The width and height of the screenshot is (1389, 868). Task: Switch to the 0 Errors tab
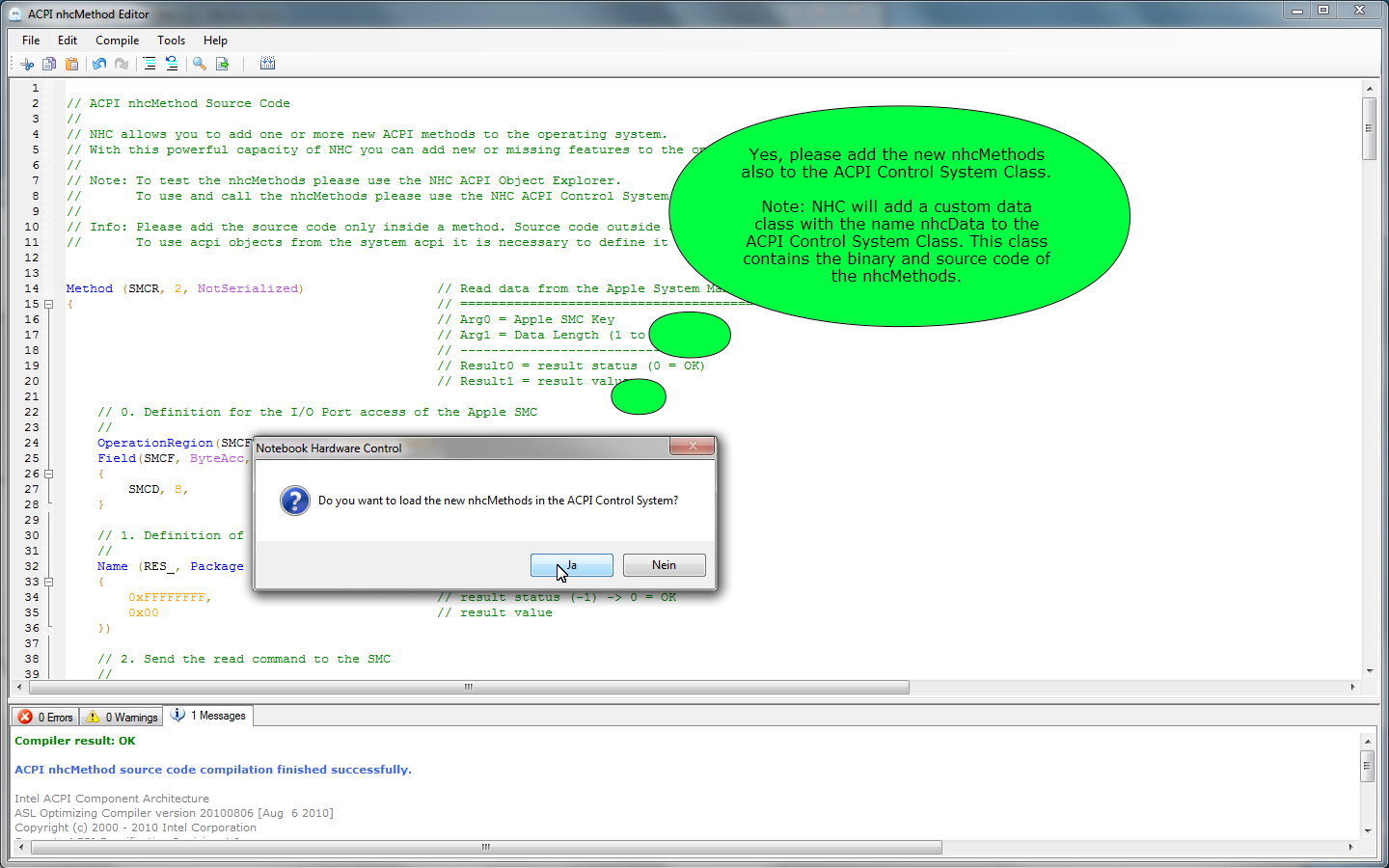pos(45,717)
